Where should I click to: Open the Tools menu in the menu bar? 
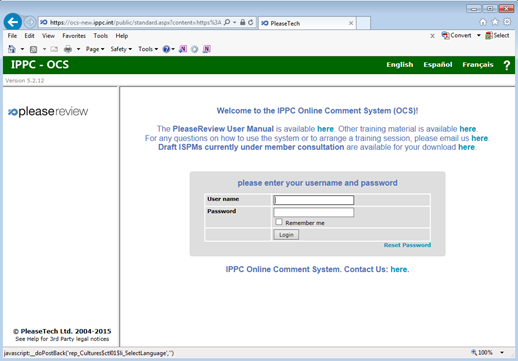(x=101, y=36)
